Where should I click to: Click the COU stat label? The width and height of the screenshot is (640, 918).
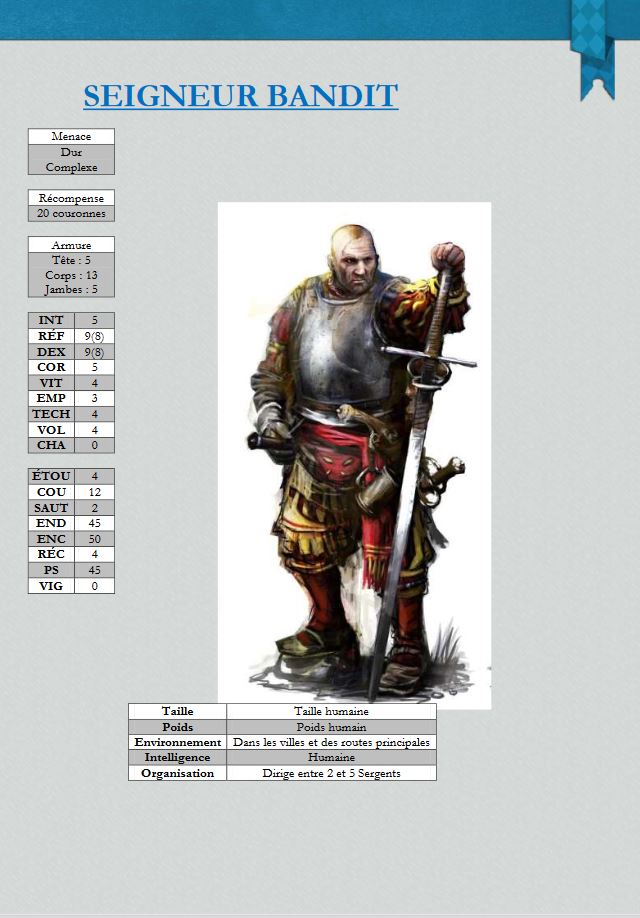point(52,492)
